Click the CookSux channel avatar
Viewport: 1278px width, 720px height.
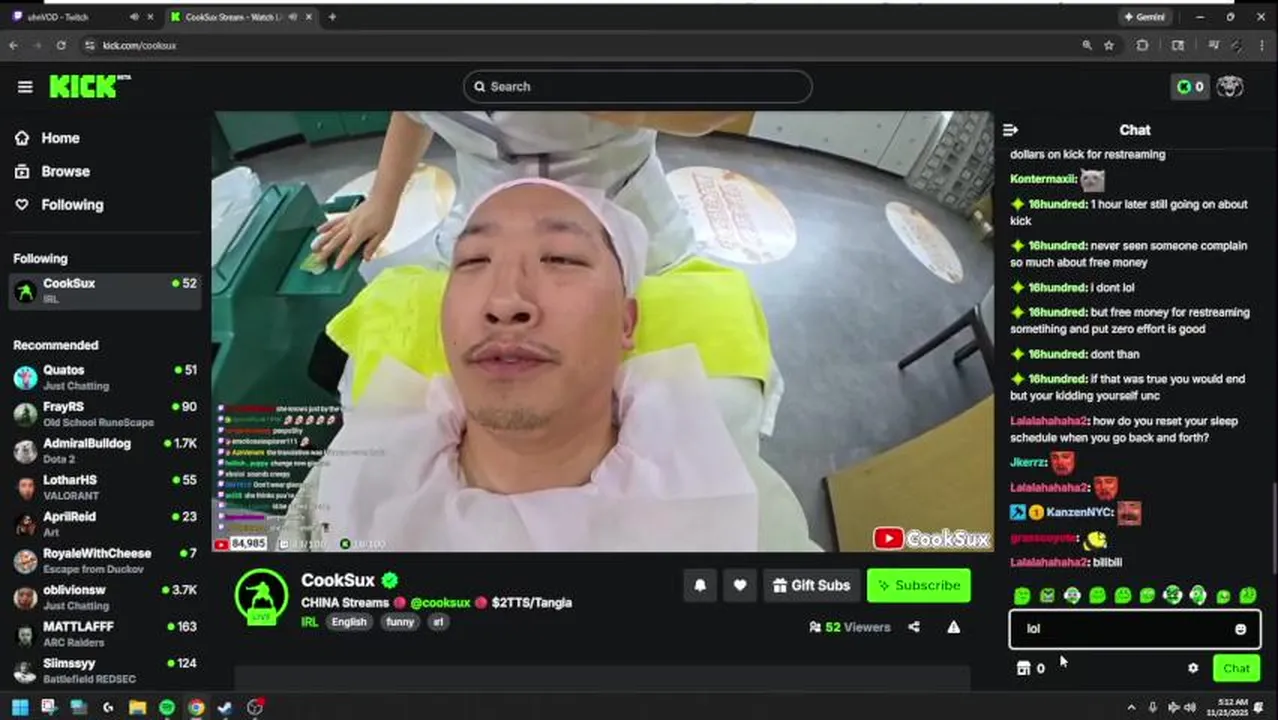[x=261, y=597]
